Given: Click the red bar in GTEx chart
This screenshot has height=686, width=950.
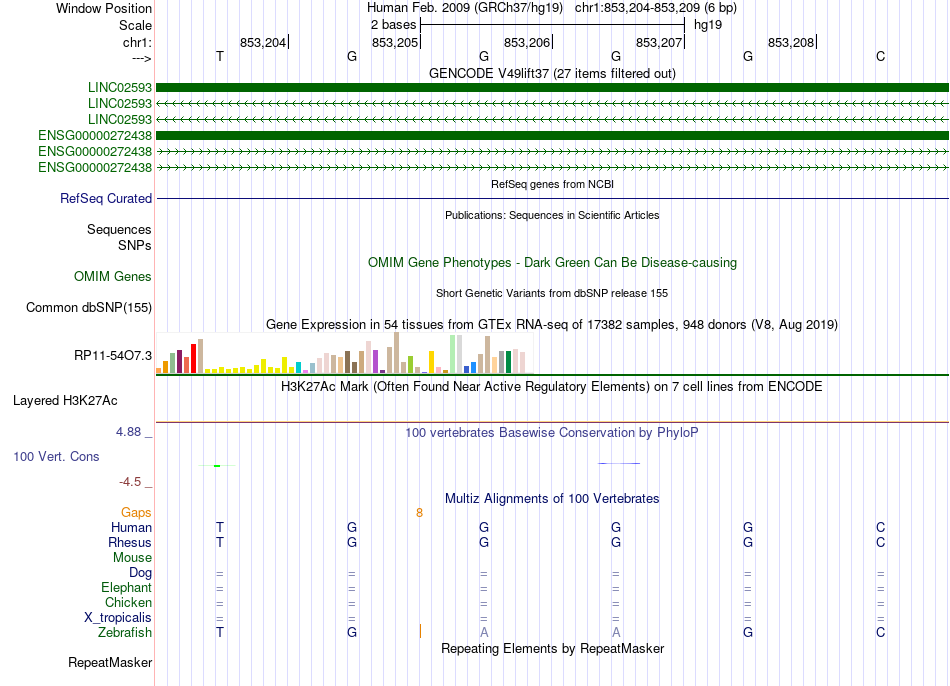Looking at the screenshot, I should (193, 358).
